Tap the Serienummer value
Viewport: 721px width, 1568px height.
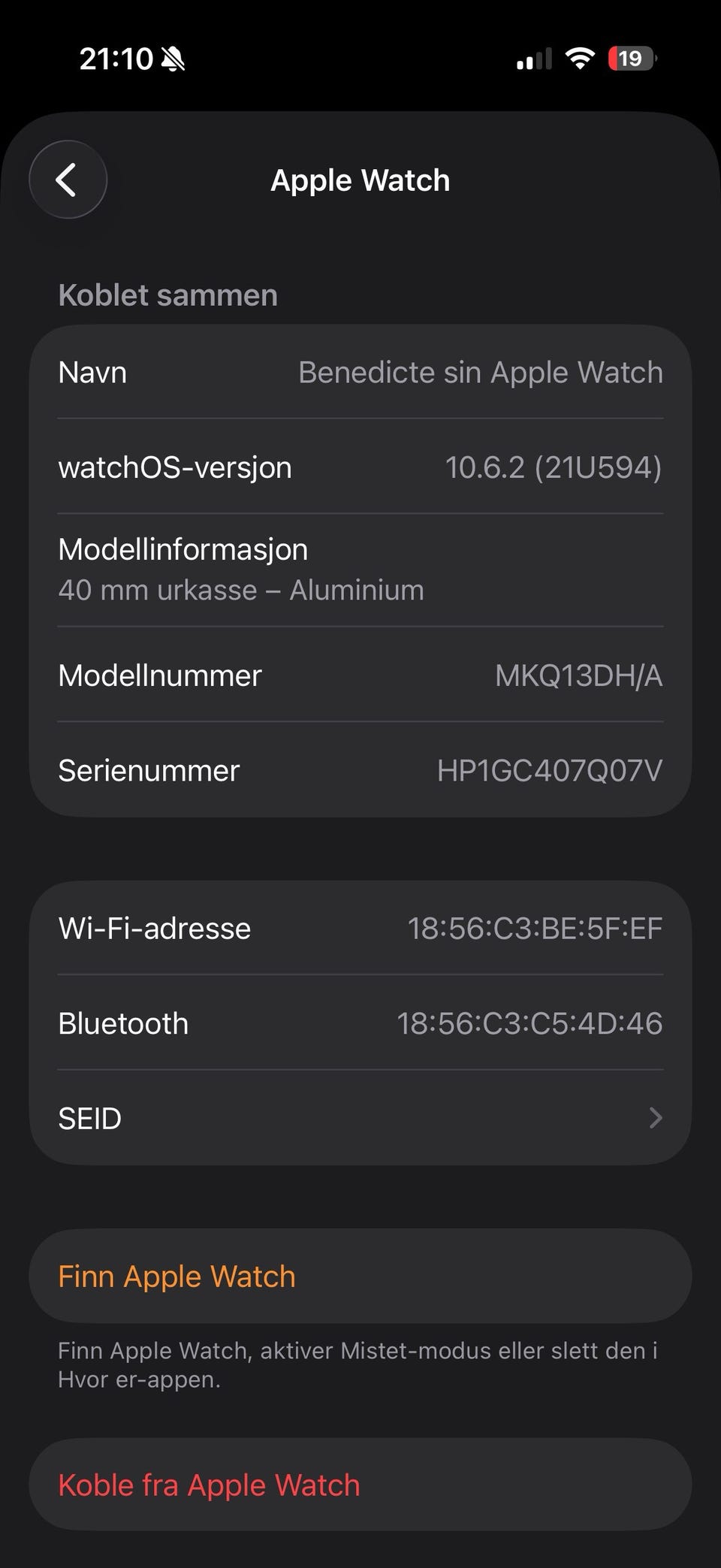[x=549, y=770]
